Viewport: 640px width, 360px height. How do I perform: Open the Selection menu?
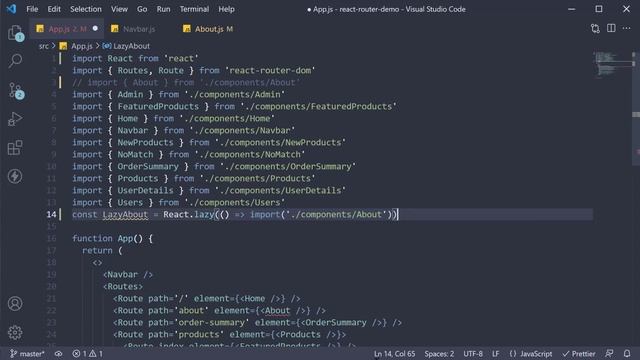[86, 9]
